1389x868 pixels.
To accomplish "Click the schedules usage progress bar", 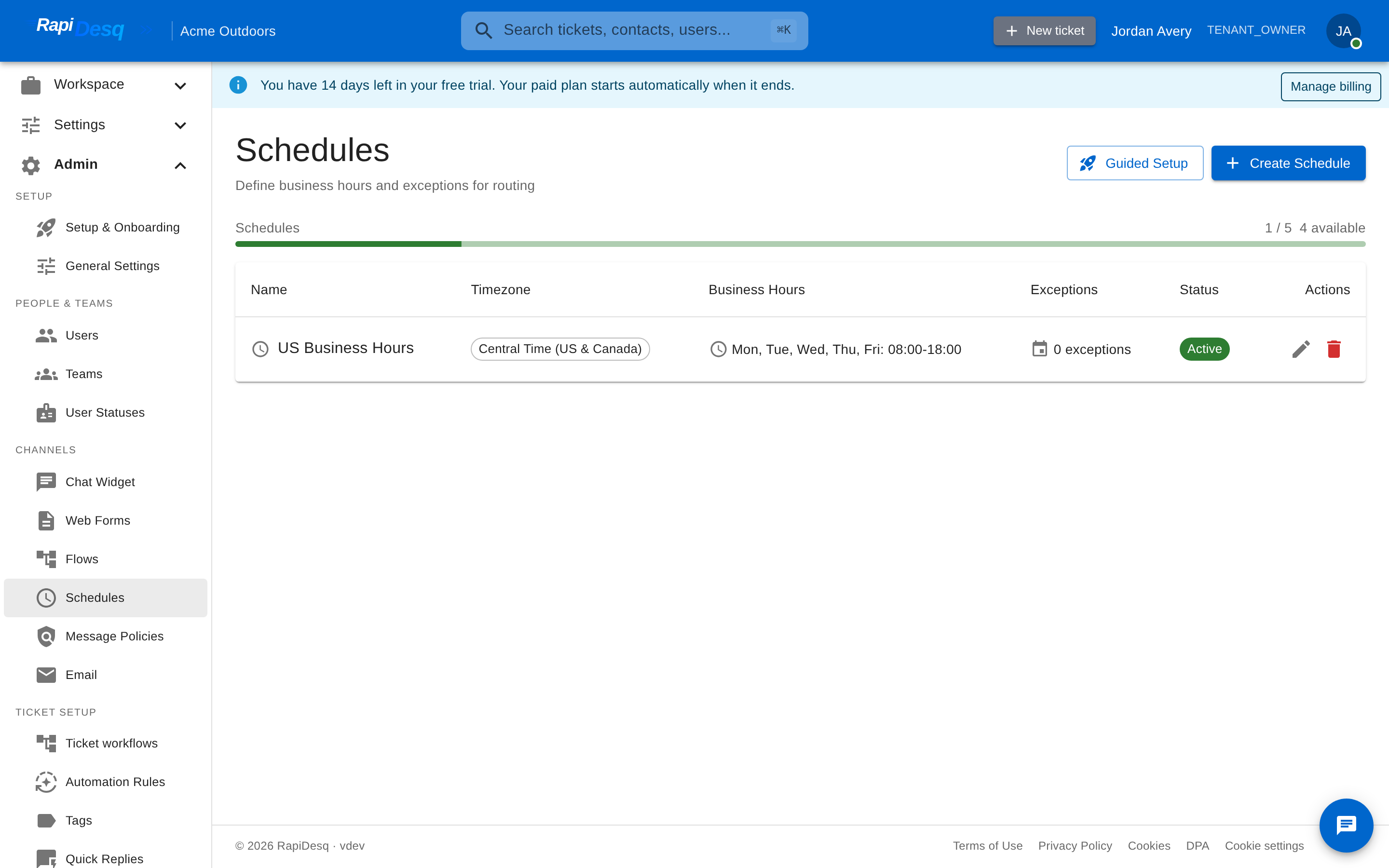I will click(x=800, y=244).
